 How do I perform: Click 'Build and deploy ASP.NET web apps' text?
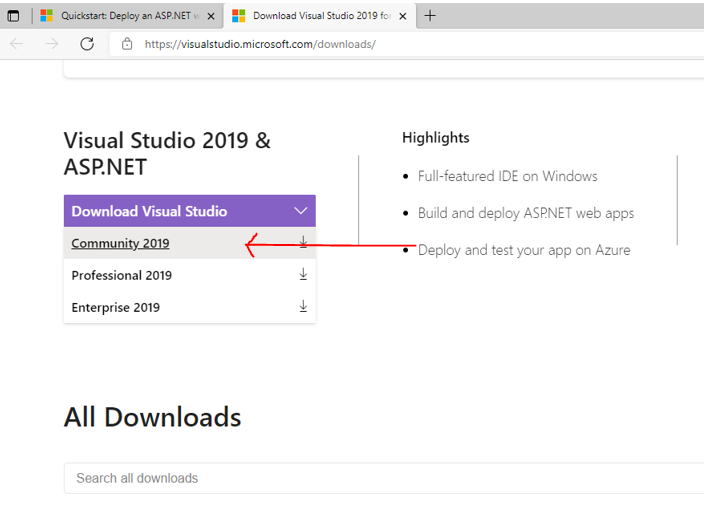point(526,213)
